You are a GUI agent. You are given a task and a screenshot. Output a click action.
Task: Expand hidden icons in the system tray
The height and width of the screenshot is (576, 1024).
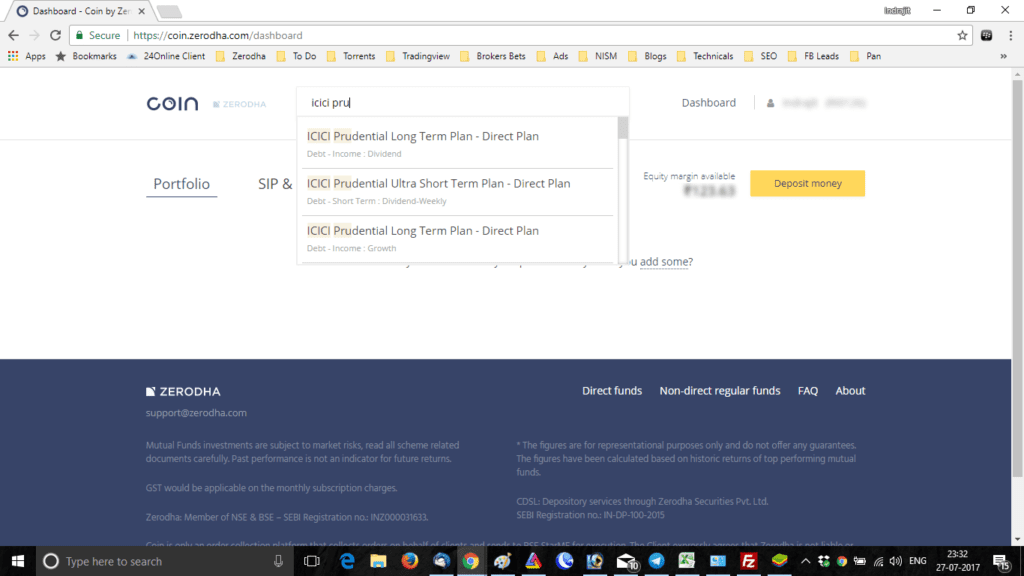coord(806,561)
